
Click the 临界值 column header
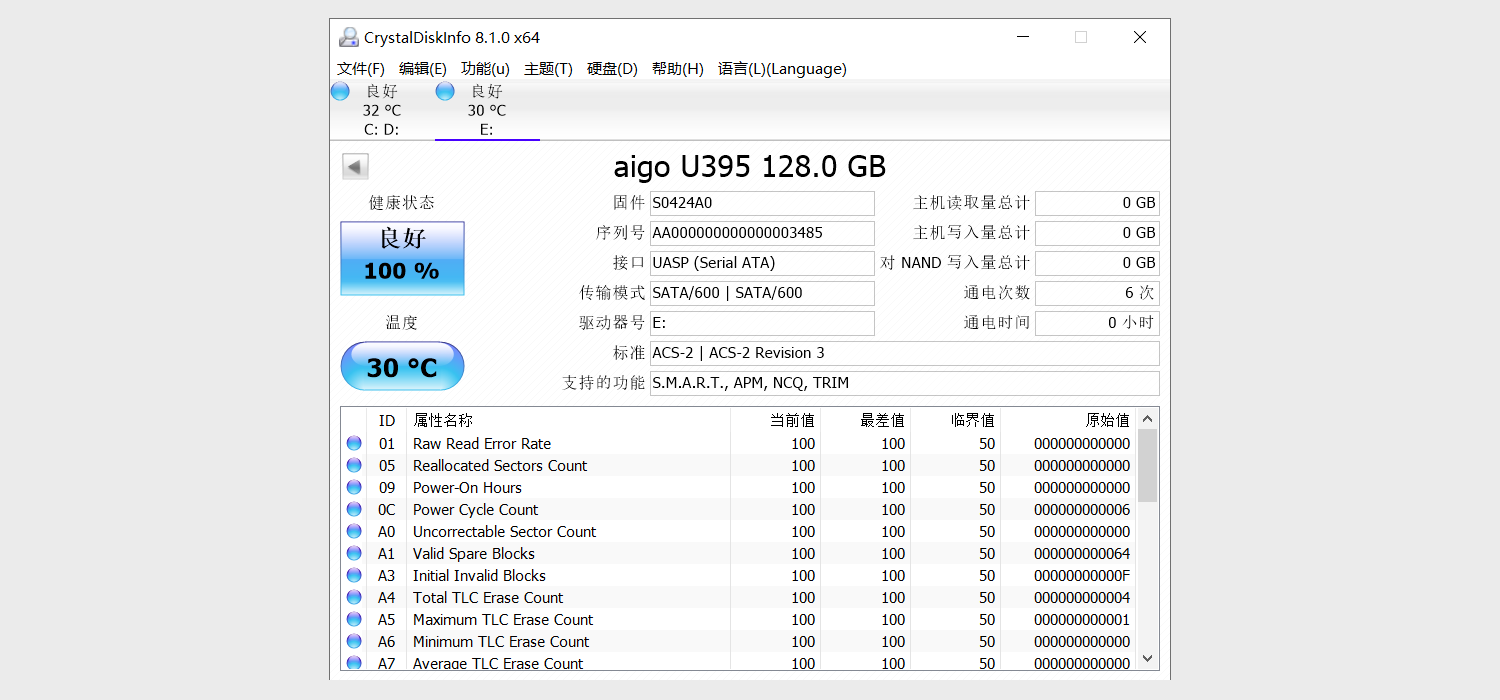pos(955,420)
